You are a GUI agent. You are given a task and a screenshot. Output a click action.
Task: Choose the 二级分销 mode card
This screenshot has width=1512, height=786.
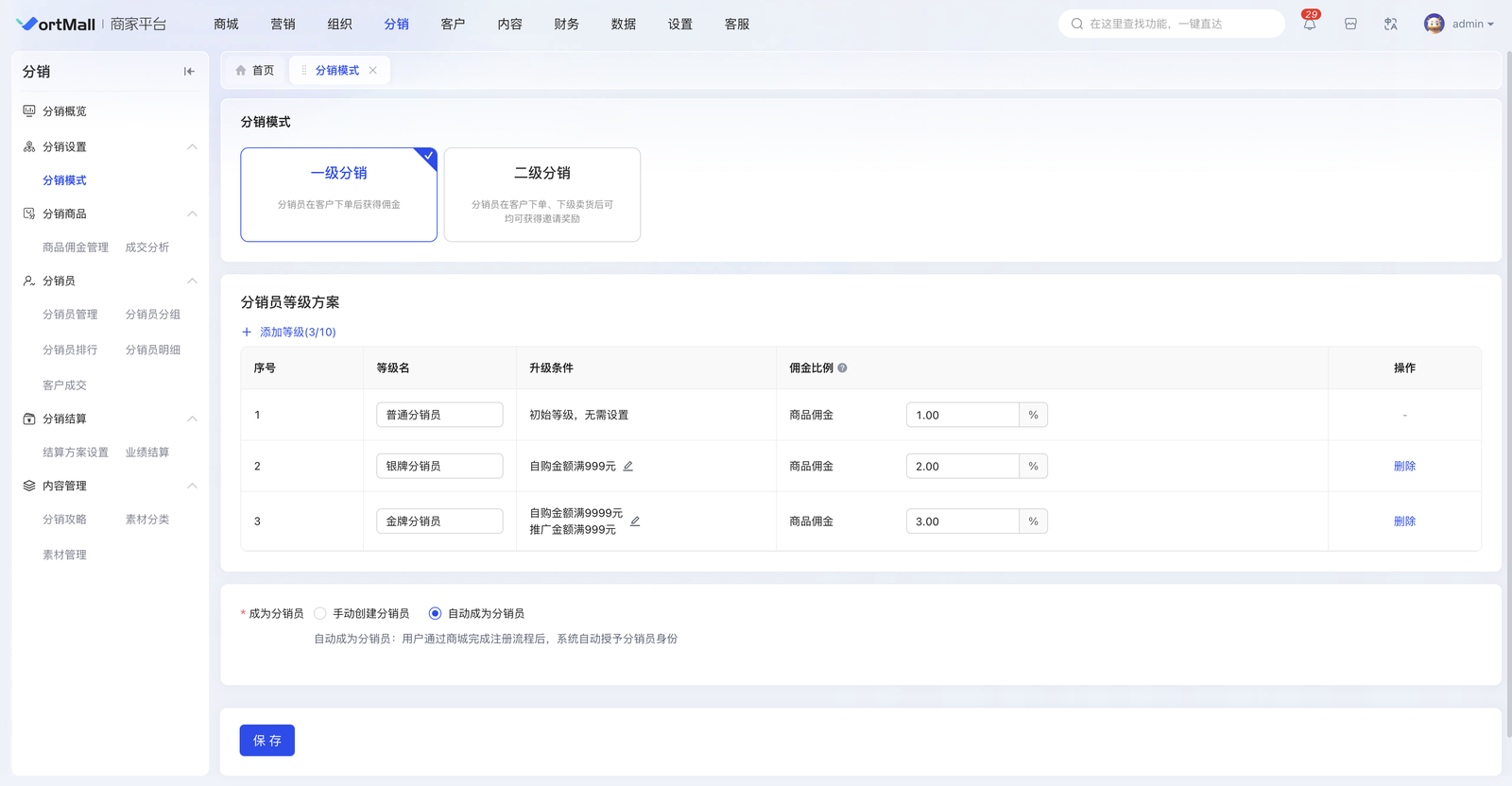click(541, 194)
